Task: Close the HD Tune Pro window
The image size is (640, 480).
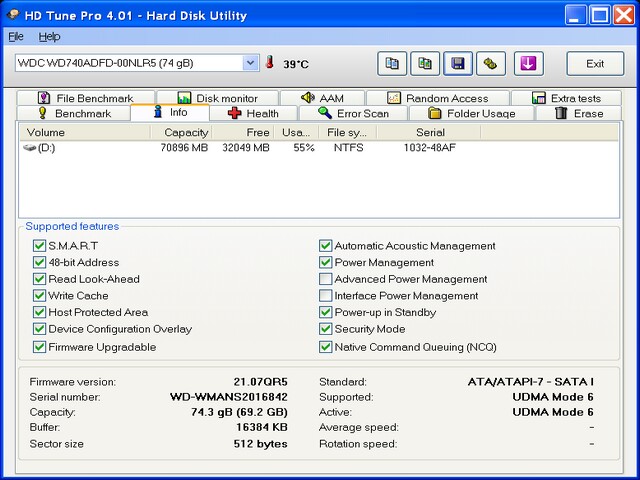Action: (x=624, y=15)
